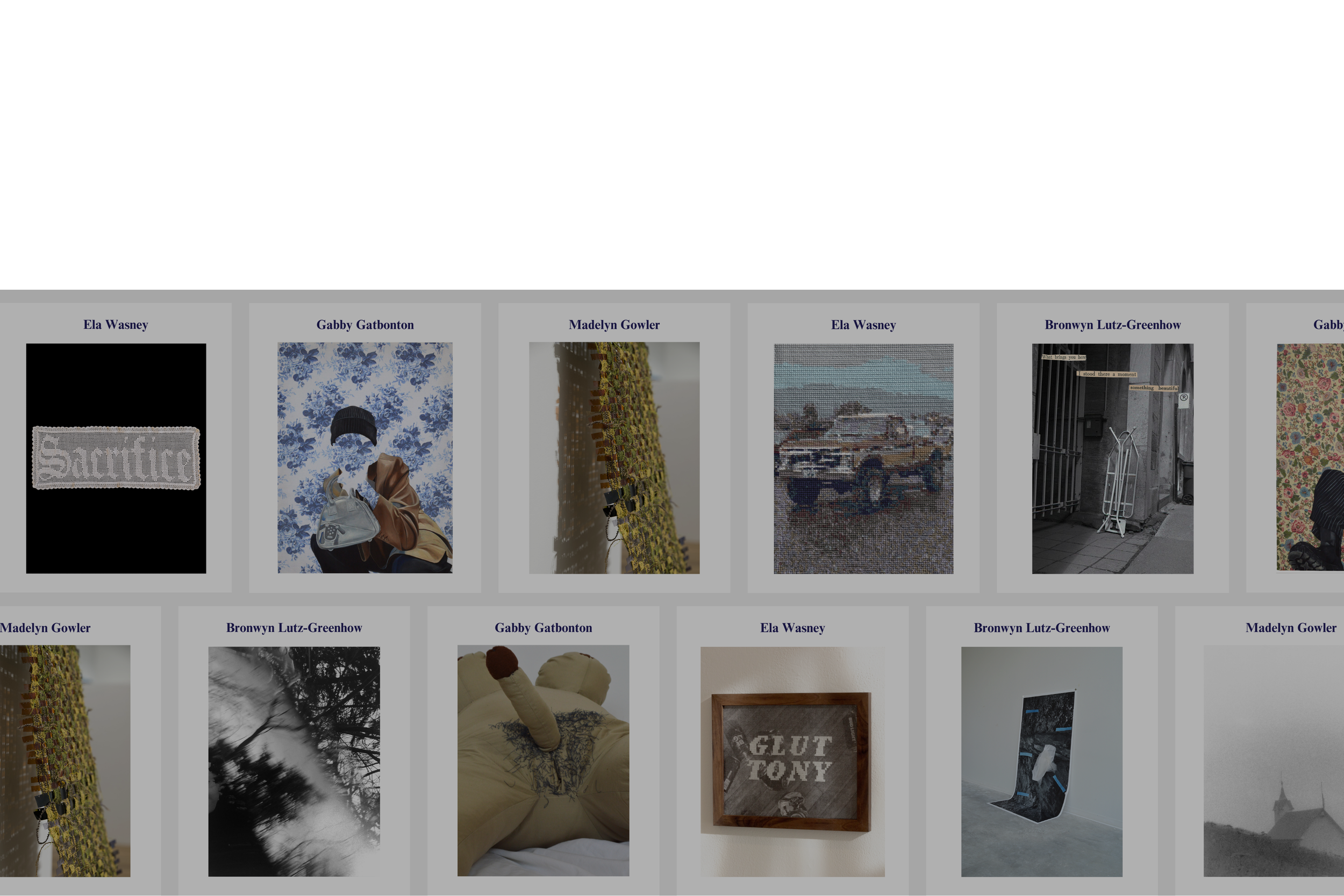Click Ela Wasney name above GLUTTONY frame
This screenshot has width=1344, height=896.
792,627
